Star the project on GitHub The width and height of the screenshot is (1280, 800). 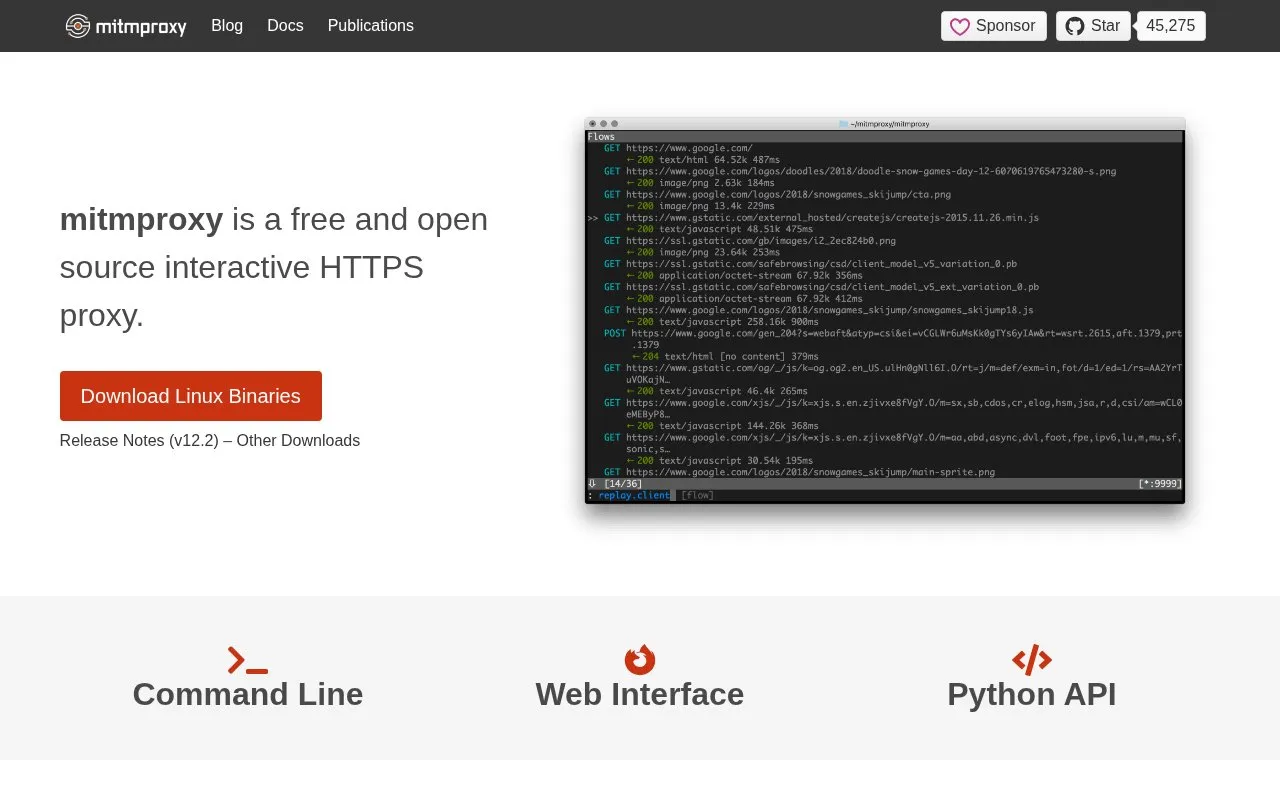pyautogui.click(x=1093, y=26)
